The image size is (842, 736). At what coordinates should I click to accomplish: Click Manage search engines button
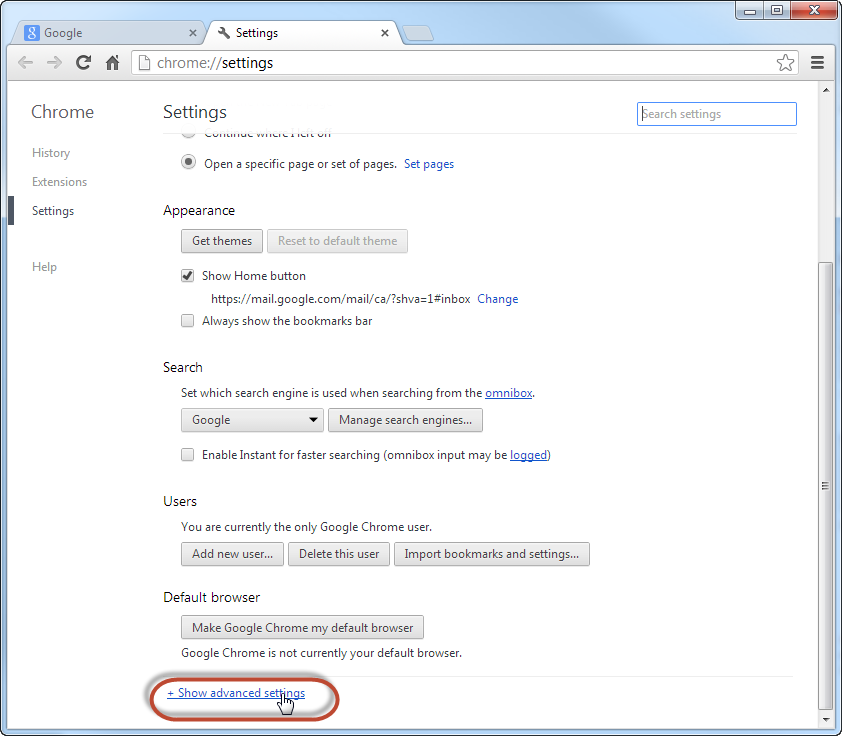pyautogui.click(x=405, y=420)
